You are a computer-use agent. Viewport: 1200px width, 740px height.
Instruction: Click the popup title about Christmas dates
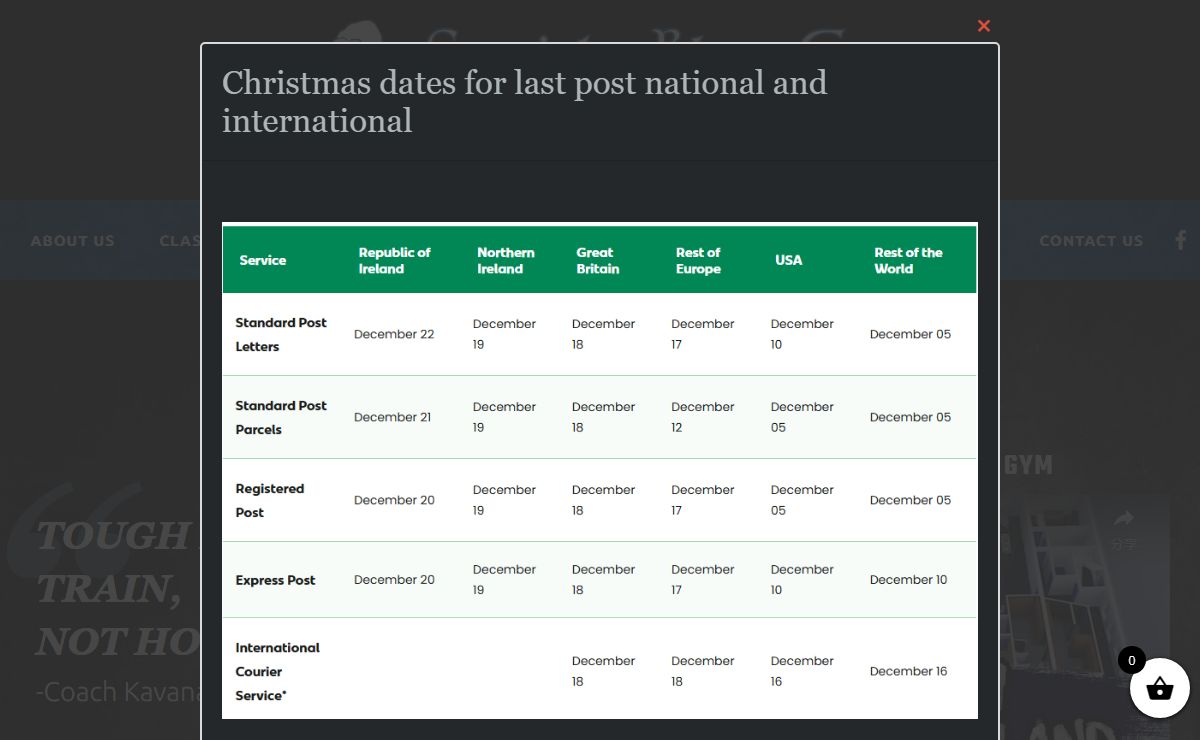(524, 101)
